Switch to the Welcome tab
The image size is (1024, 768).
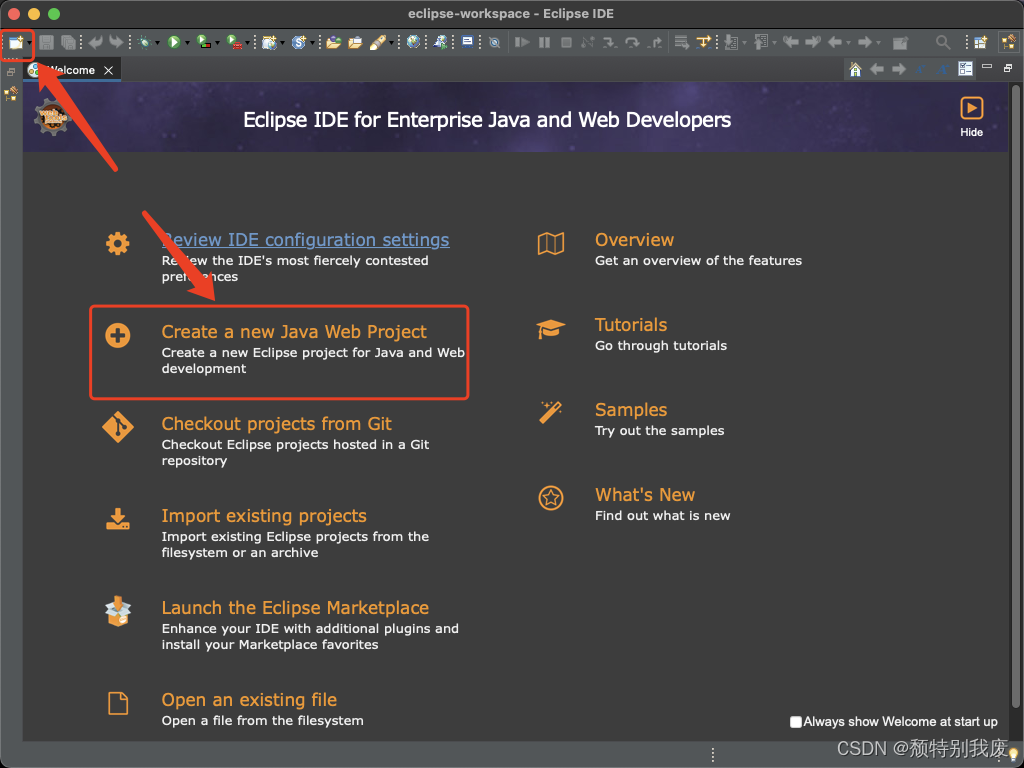[x=72, y=70]
